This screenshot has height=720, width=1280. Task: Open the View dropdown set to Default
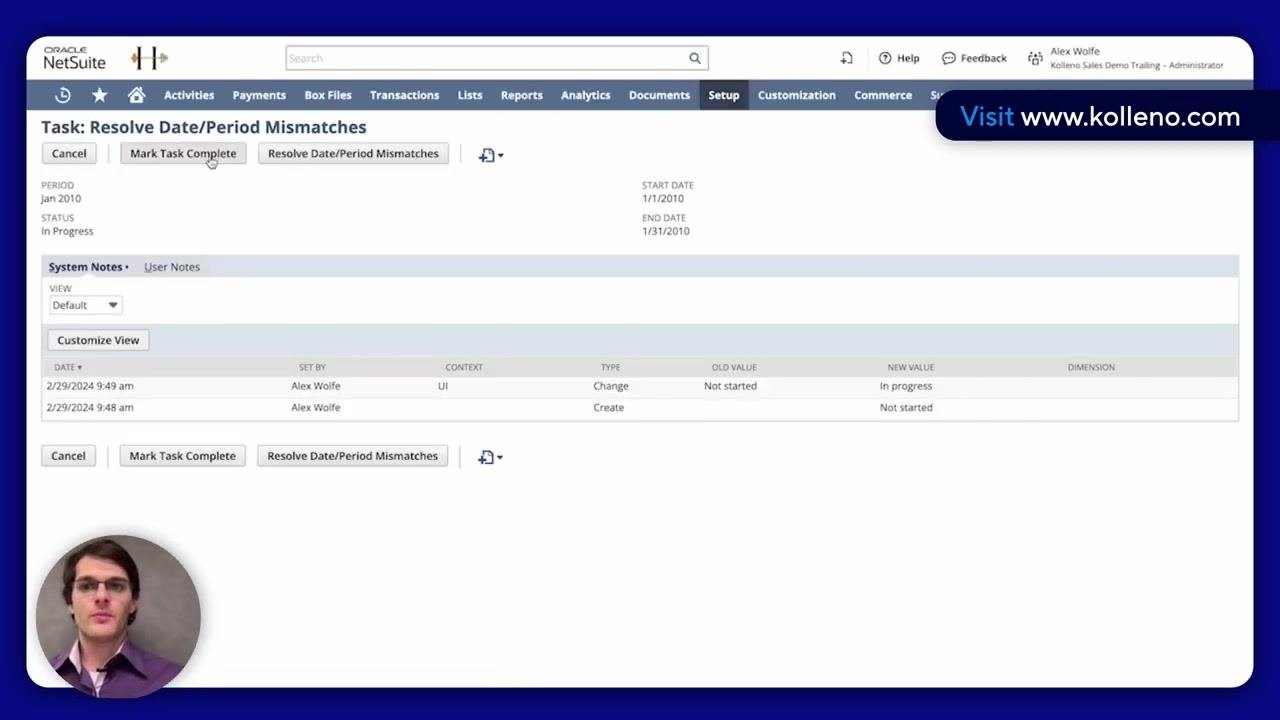coord(86,305)
